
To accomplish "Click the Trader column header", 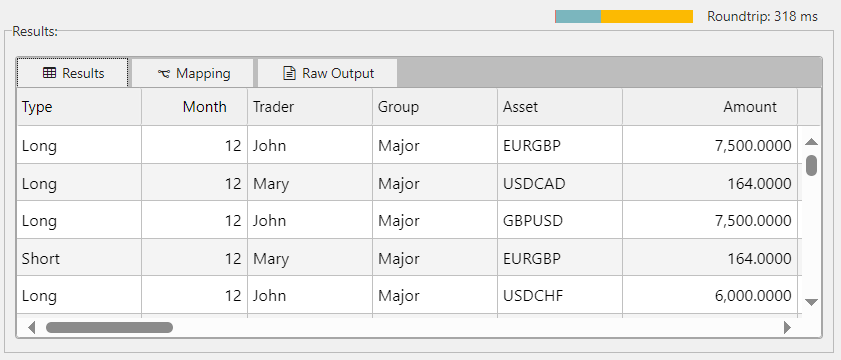I will tap(310, 107).
